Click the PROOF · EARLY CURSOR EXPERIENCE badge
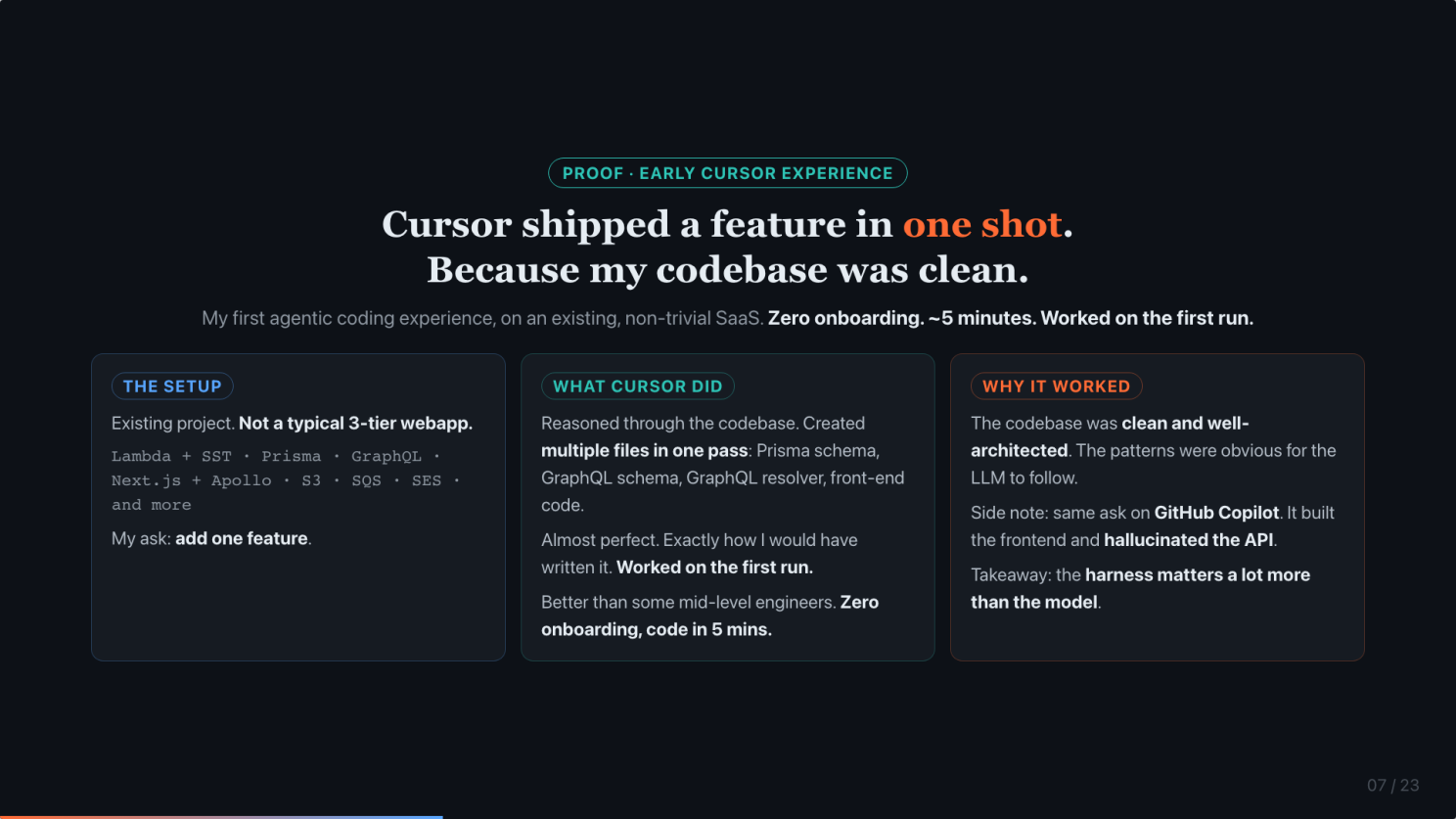Viewport: 1456px width, 819px height. pos(727,173)
